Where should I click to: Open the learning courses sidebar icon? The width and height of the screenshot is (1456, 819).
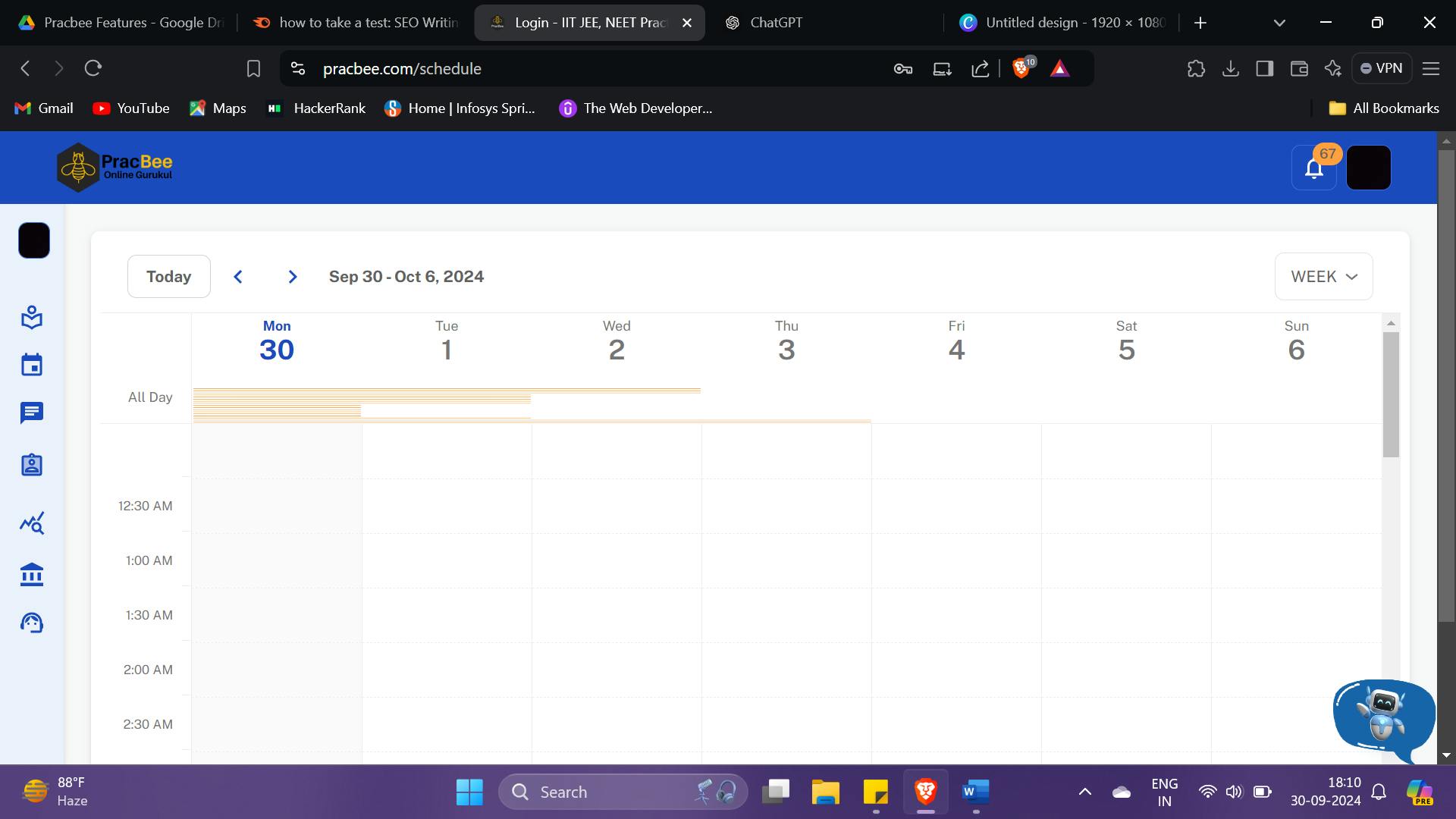[x=31, y=318]
